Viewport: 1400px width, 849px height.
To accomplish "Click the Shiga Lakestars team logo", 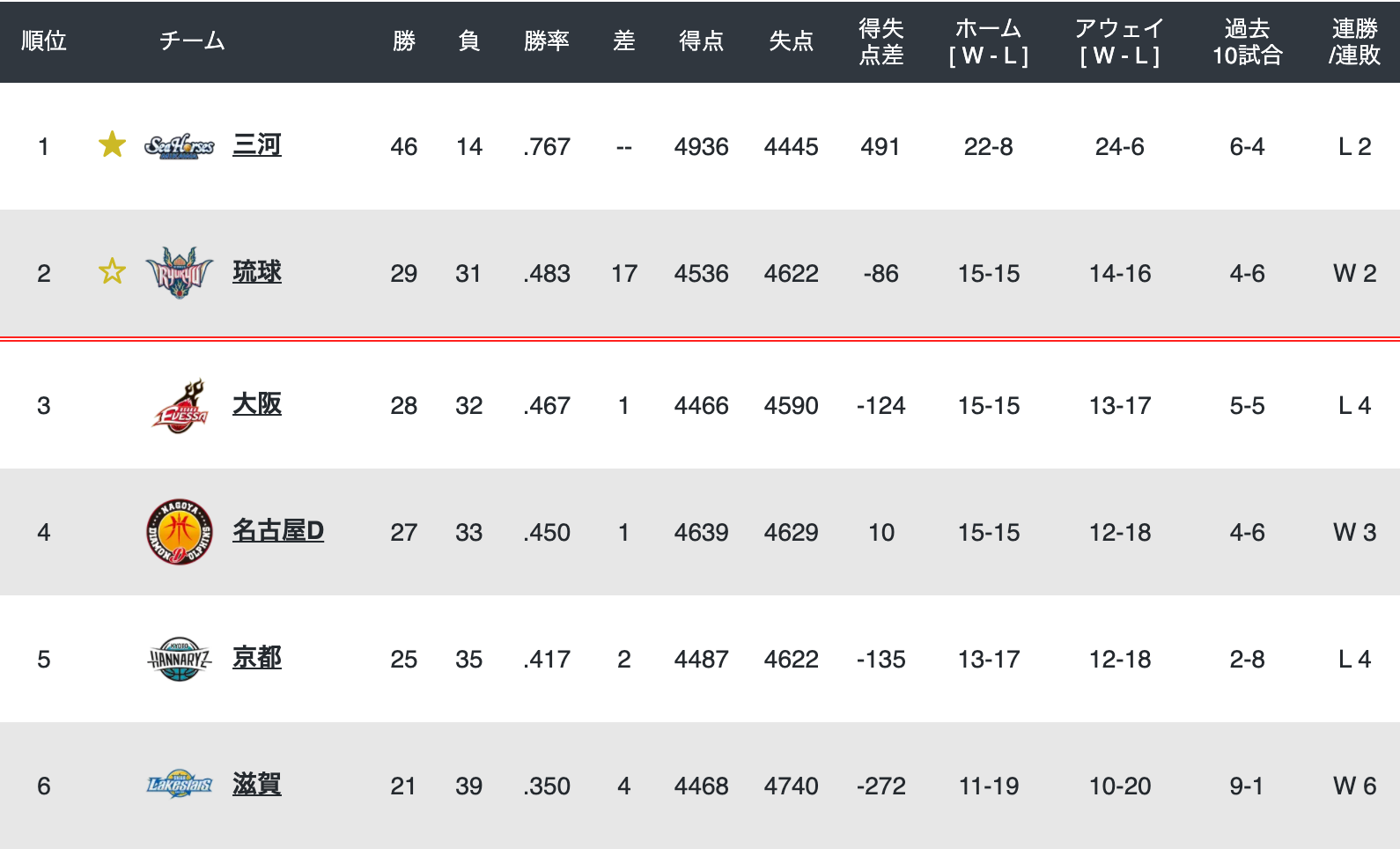I will coord(180,784).
